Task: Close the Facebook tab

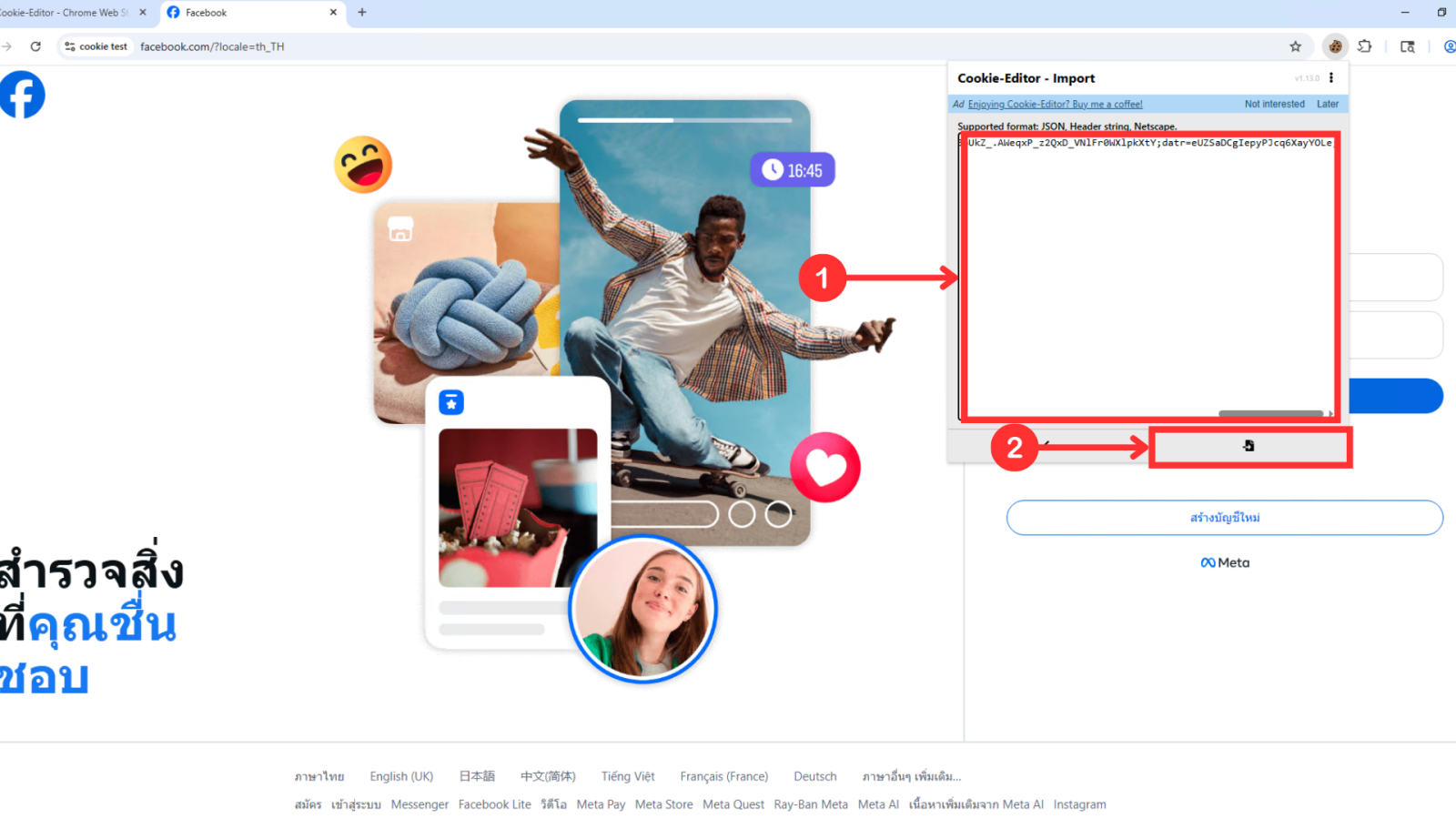Action: tap(333, 13)
